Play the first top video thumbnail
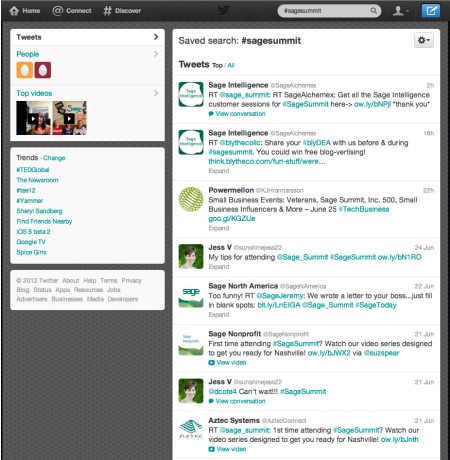Image resolution: width=450 pixels, height=460 pixels. click(x=33, y=118)
